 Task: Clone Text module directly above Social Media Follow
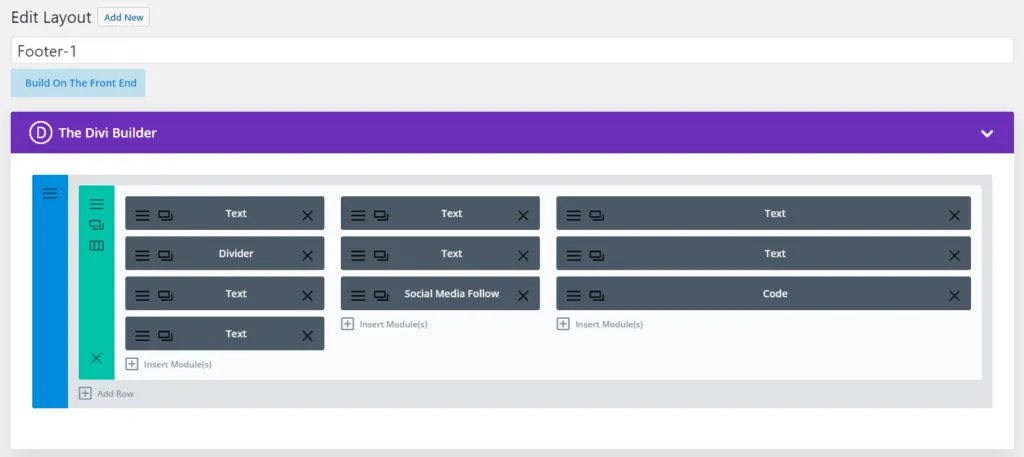coord(381,255)
